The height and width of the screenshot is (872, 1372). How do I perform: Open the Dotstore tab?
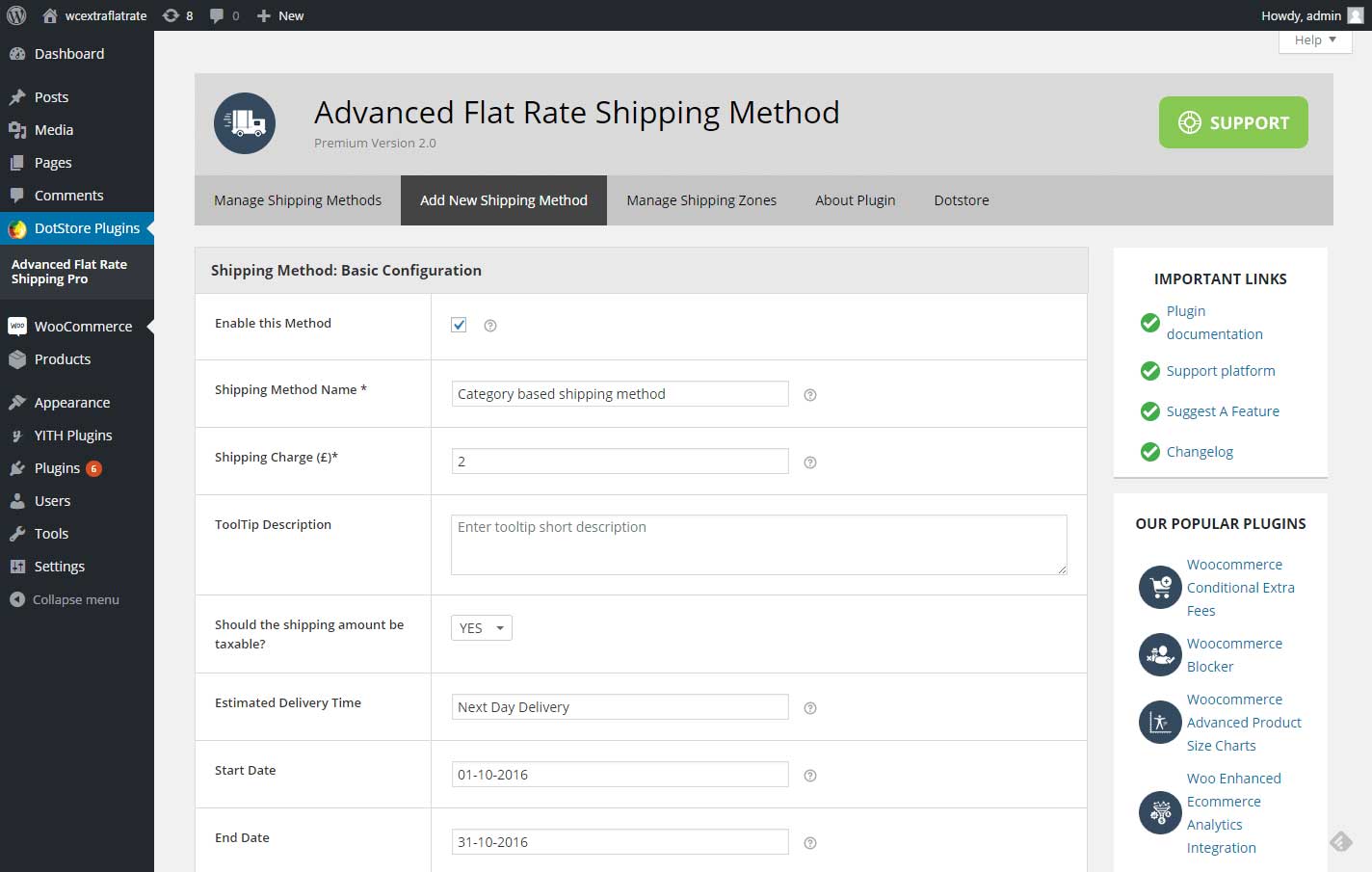962,200
